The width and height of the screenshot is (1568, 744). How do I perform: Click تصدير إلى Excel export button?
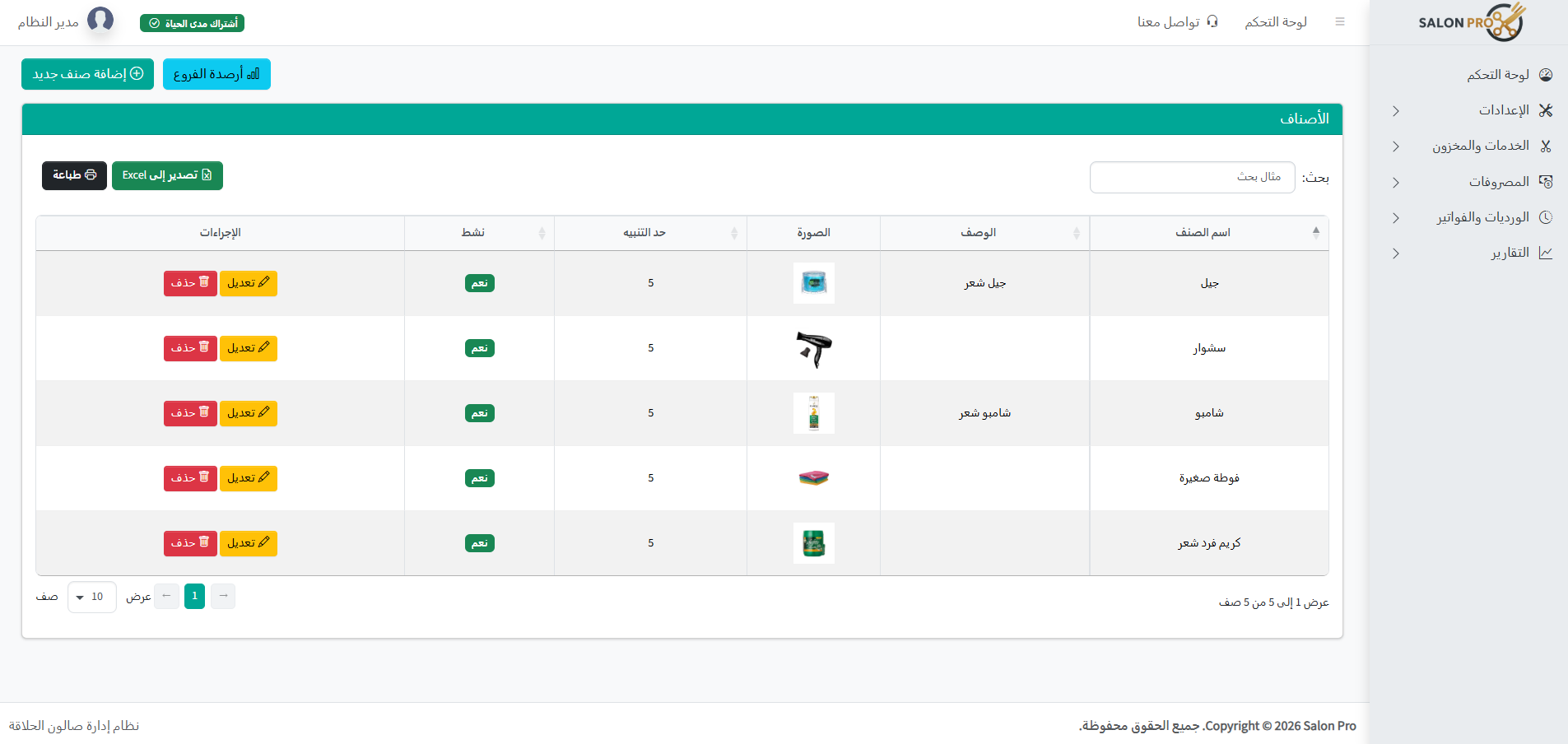click(167, 175)
